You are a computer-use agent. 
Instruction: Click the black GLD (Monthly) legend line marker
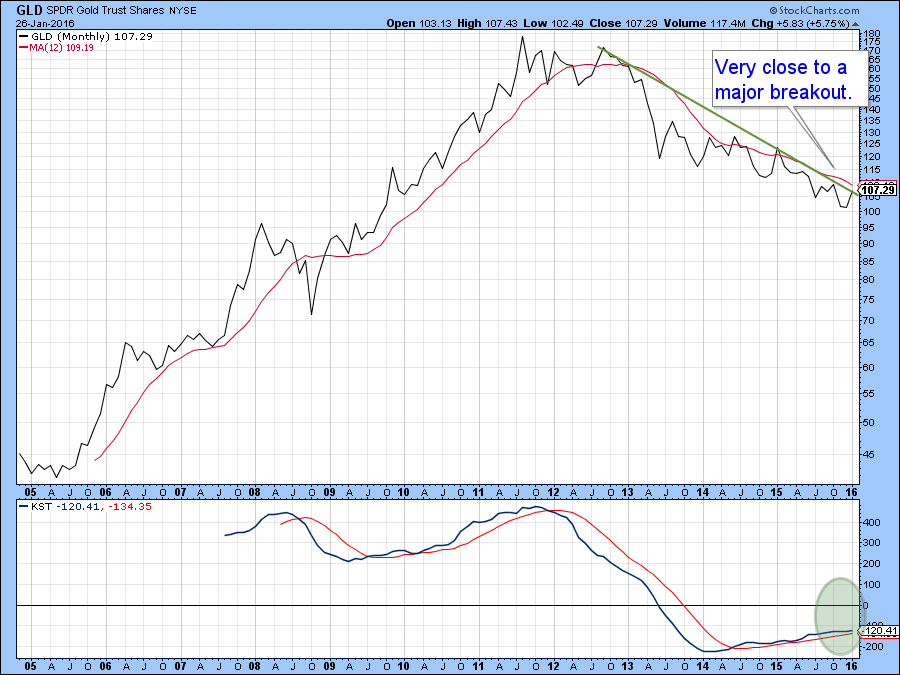coord(24,36)
